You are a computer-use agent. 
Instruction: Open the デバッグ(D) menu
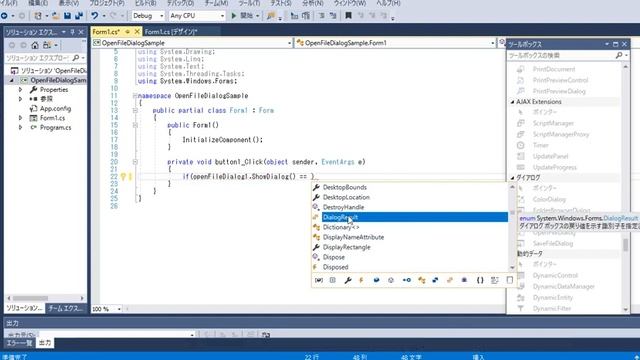tap(180, 3)
